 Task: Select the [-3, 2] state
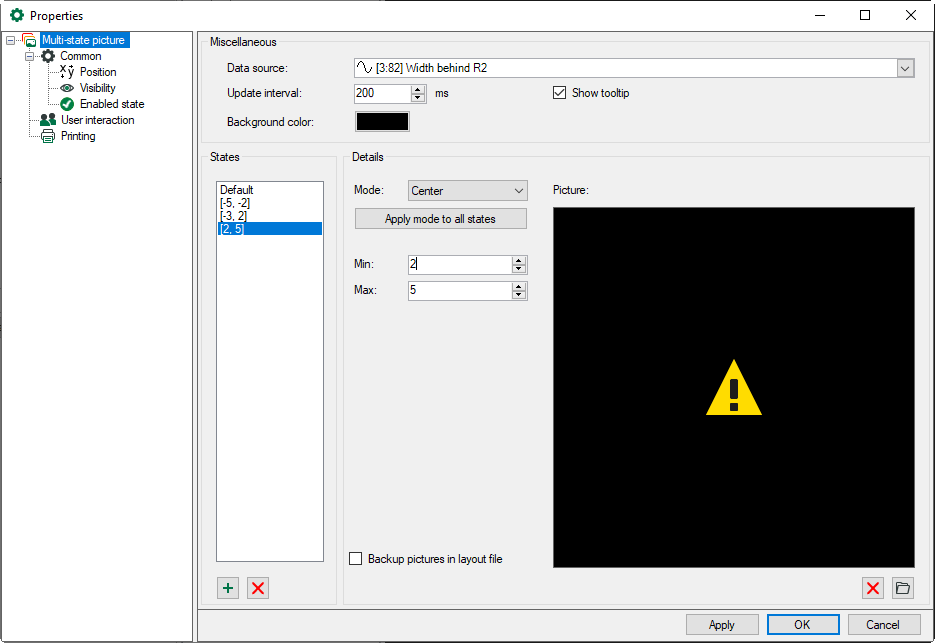pos(270,216)
